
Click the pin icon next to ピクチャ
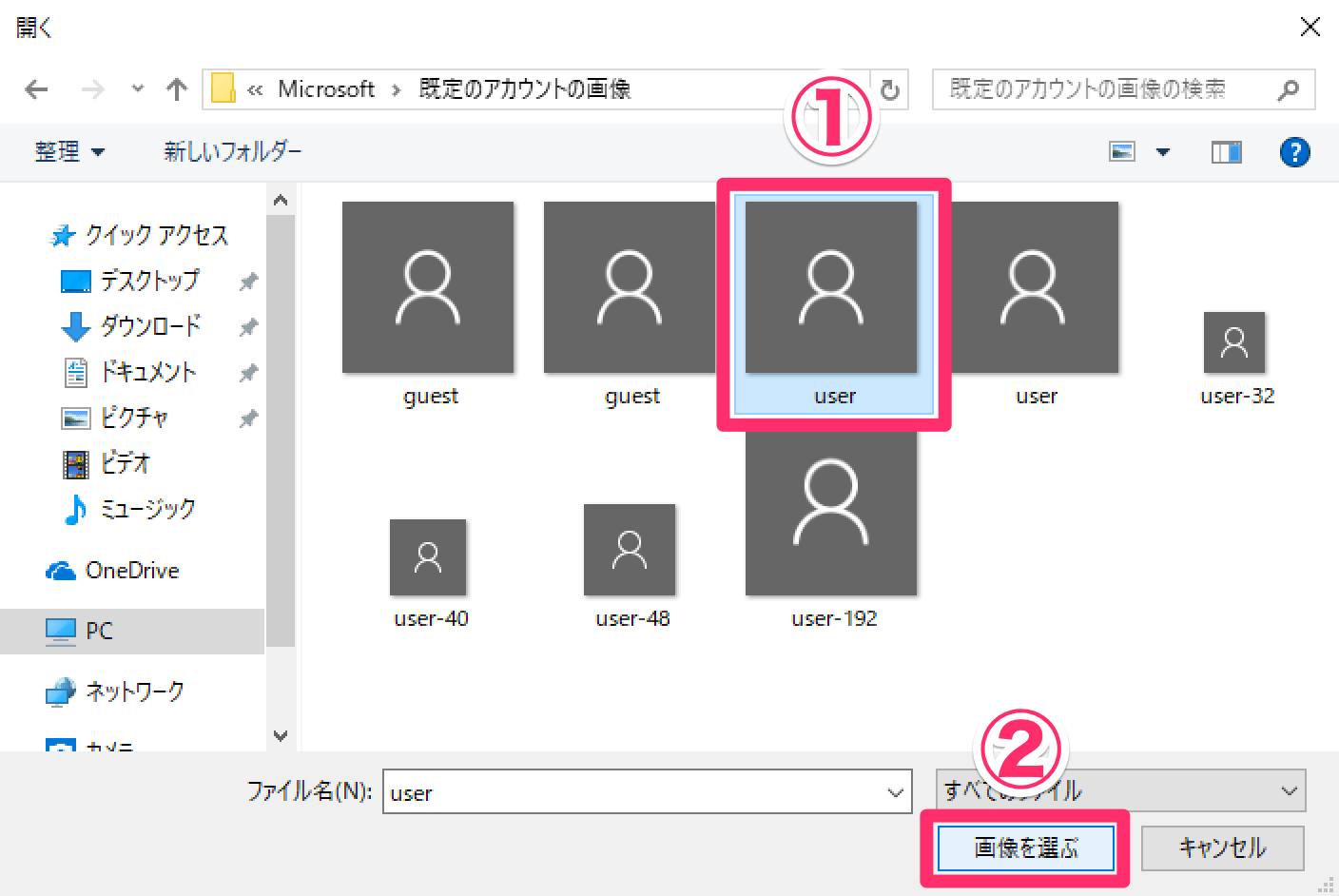[248, 419]
